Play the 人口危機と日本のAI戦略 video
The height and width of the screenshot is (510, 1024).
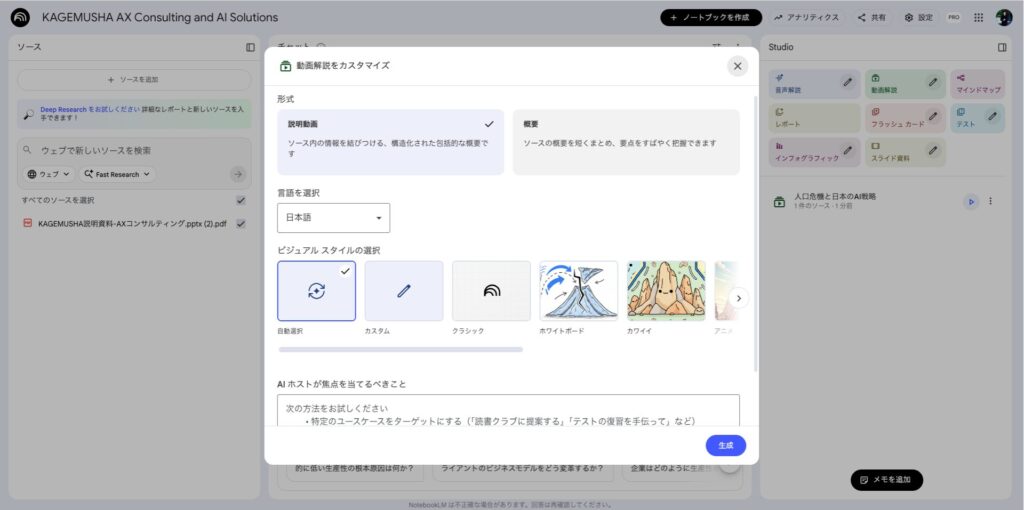(969, 201)
